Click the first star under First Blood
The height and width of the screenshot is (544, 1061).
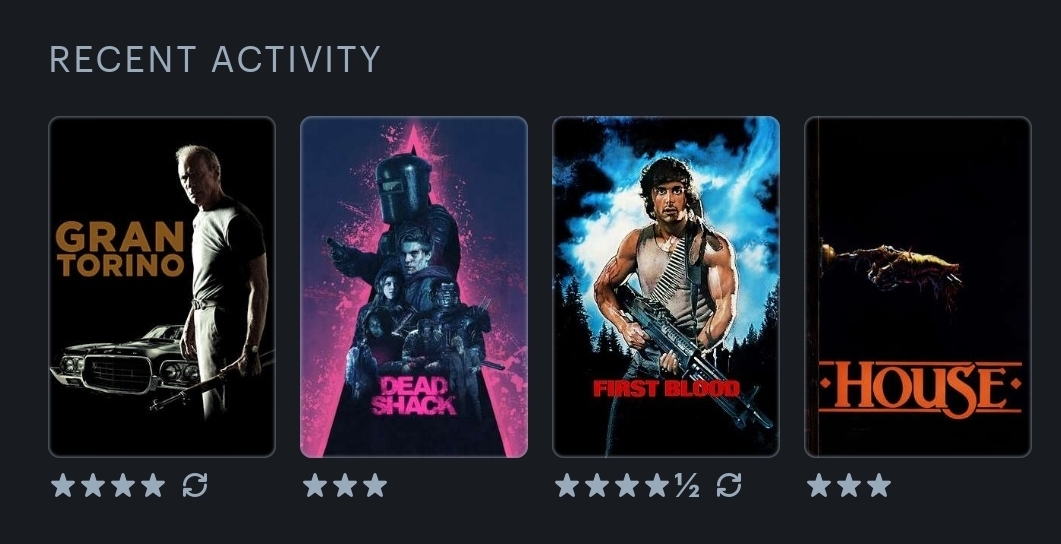(567, 485)
